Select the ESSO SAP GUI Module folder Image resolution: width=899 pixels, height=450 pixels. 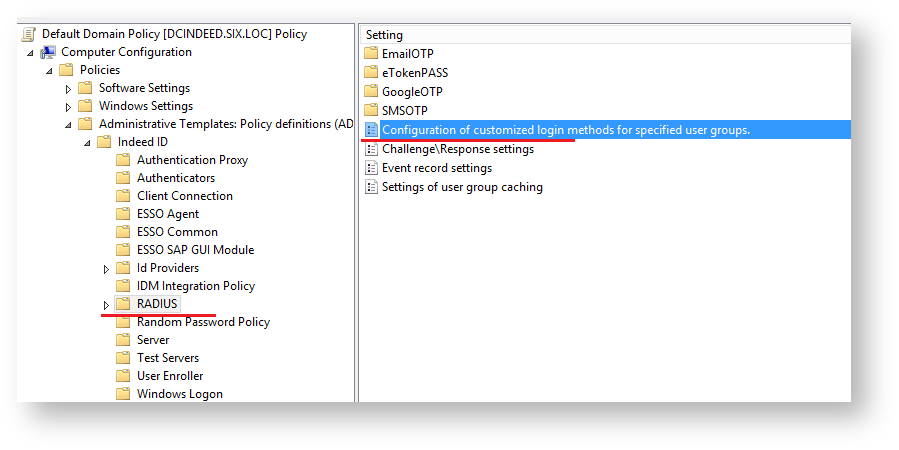pyautogui.click(x=195, y=250)
